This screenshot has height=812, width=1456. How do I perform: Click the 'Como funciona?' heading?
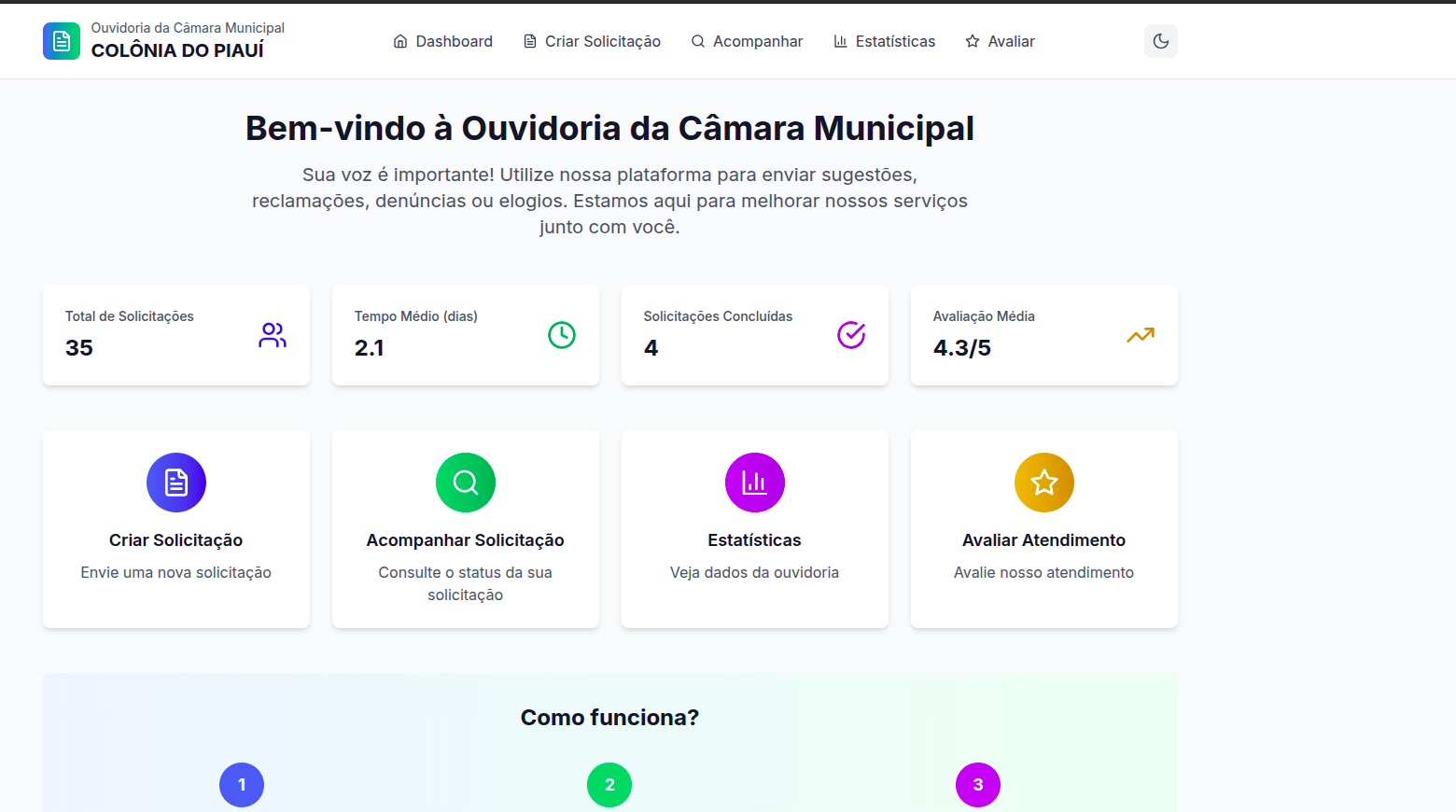[x=610, y=718]
